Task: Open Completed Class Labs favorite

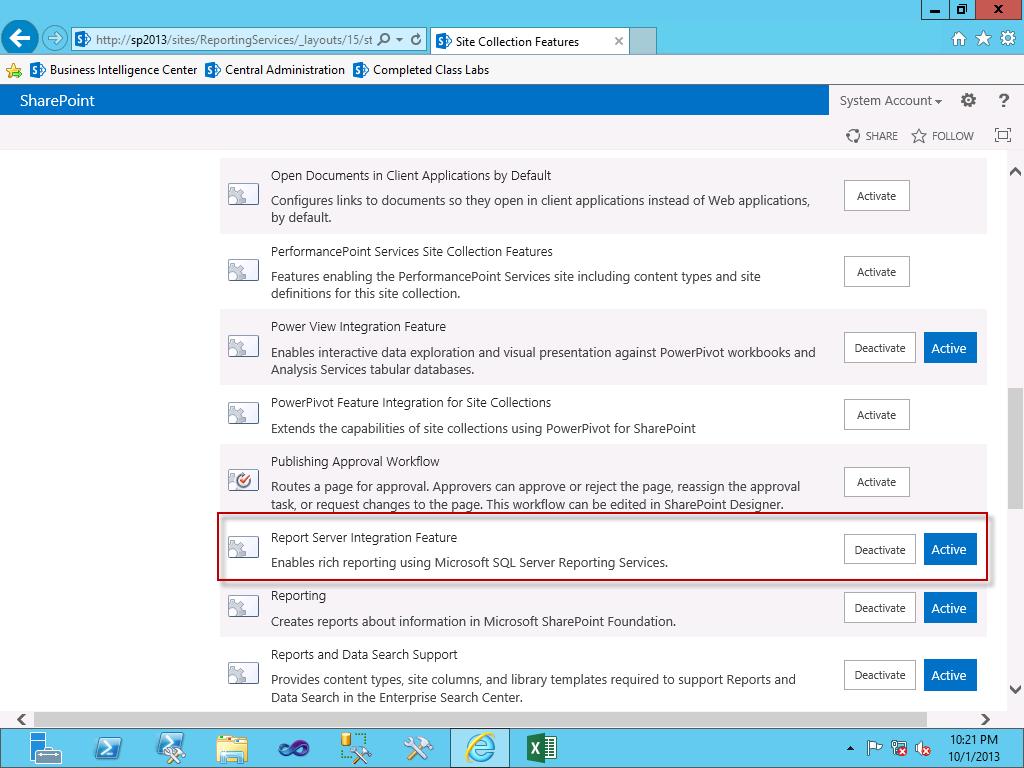Action: pos(421,70)
